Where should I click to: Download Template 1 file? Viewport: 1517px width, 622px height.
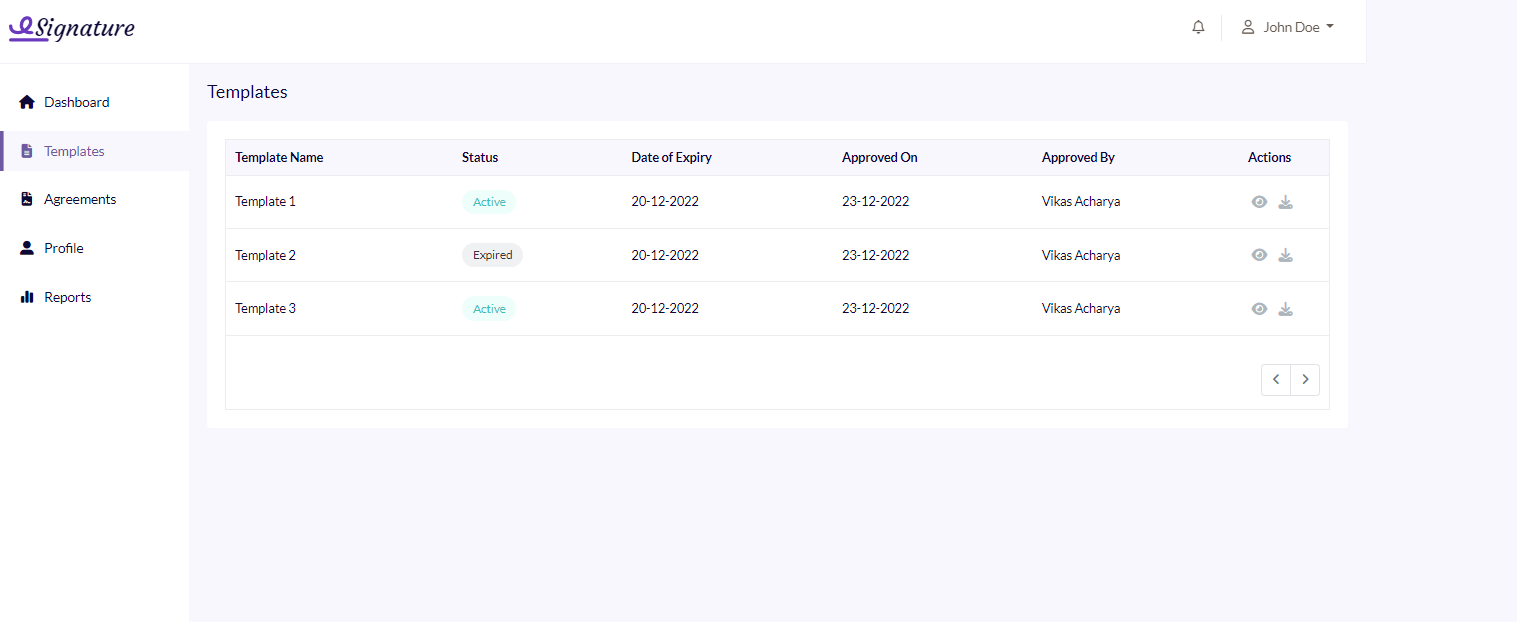pos(1286,202)
